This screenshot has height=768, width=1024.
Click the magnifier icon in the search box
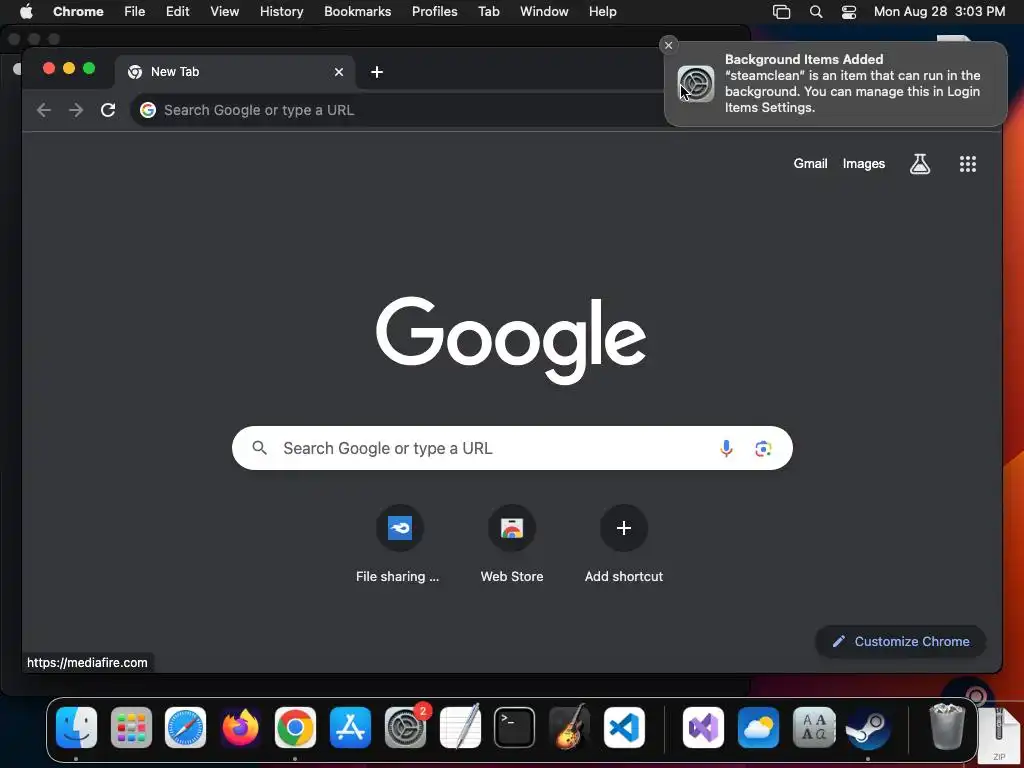pos(259,448)
